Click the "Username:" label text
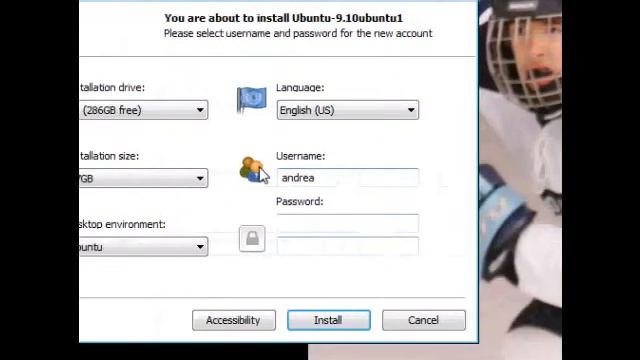The width and height of the screenshot is (640, 360). [300, 156]
